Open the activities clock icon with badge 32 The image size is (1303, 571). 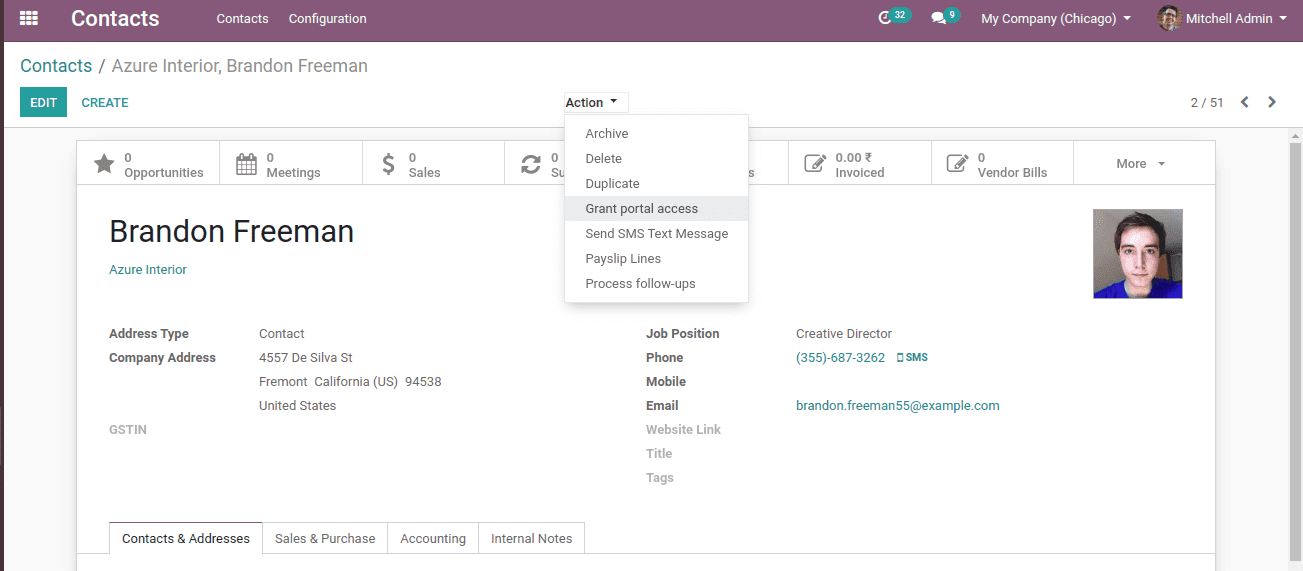tap(884, 18)
